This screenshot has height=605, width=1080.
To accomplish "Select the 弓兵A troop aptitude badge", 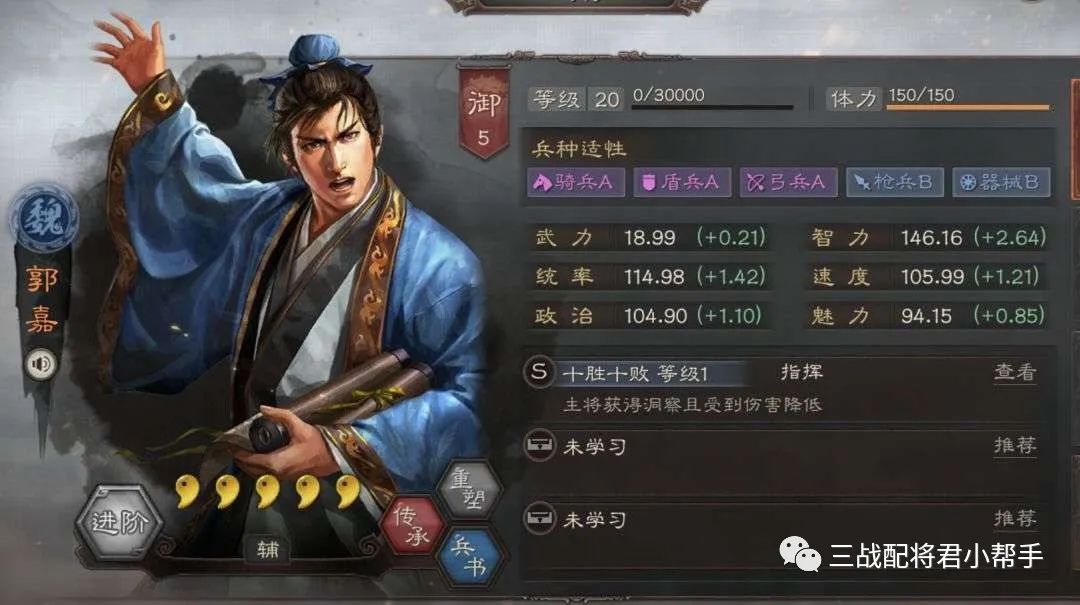I will coord(788,182).
